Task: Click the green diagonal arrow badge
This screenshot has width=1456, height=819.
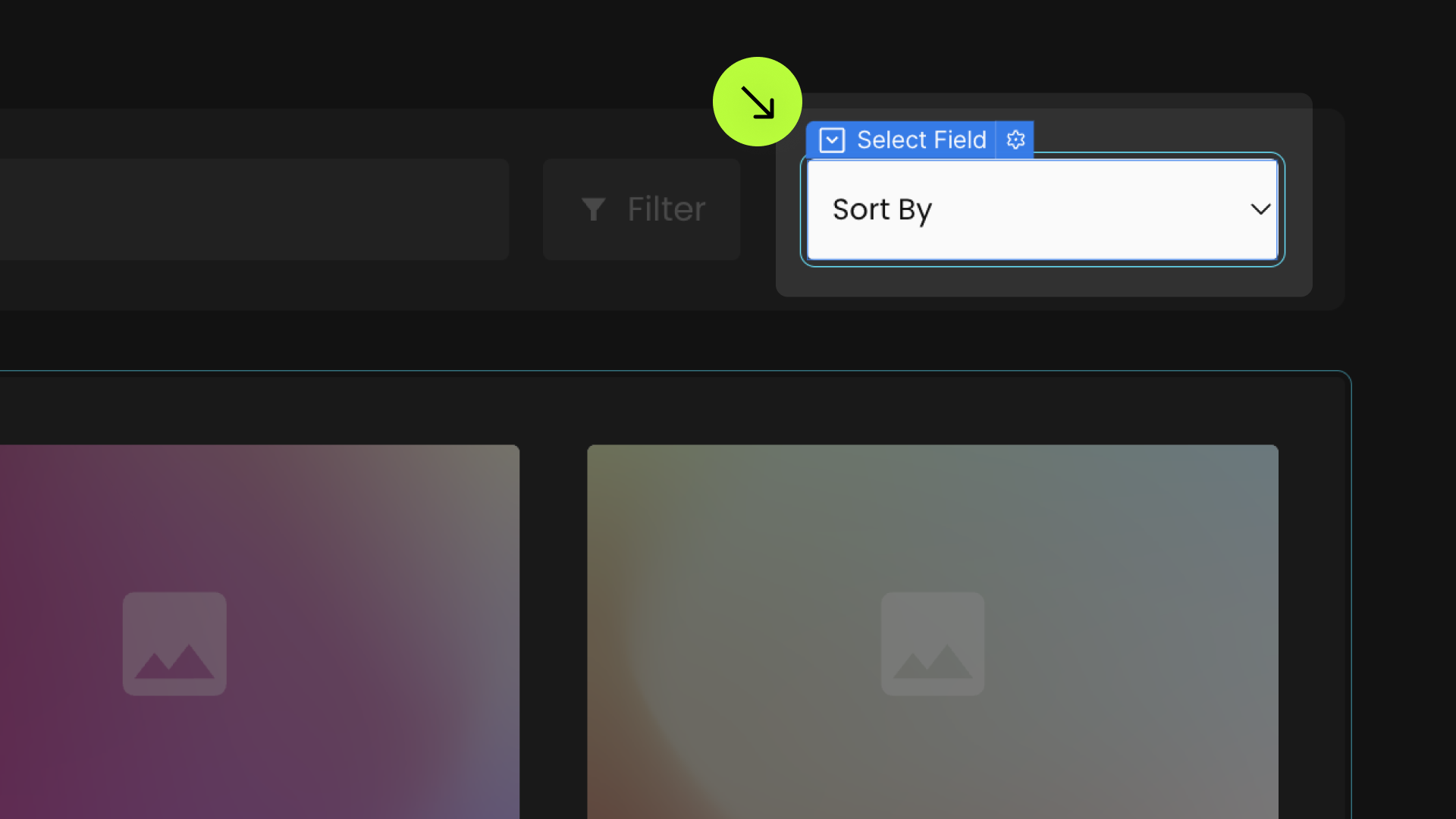Action: pyautogui.click(x=757, y=102)
